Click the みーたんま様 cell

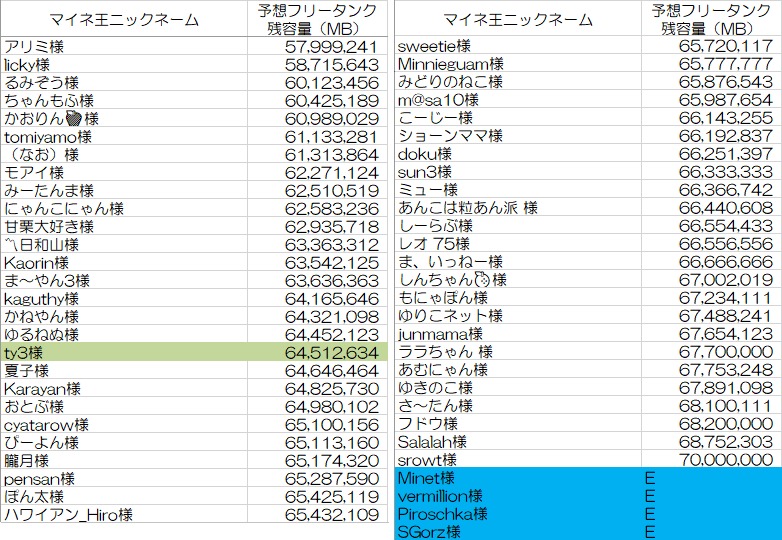pyautogui.click(x=124, y=190)
